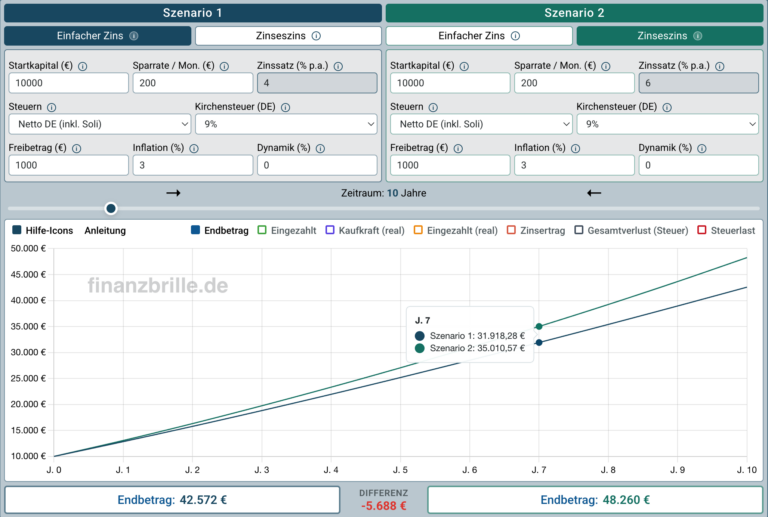Toggle the Hilfe-Icons checkbox

coord(17,230)
